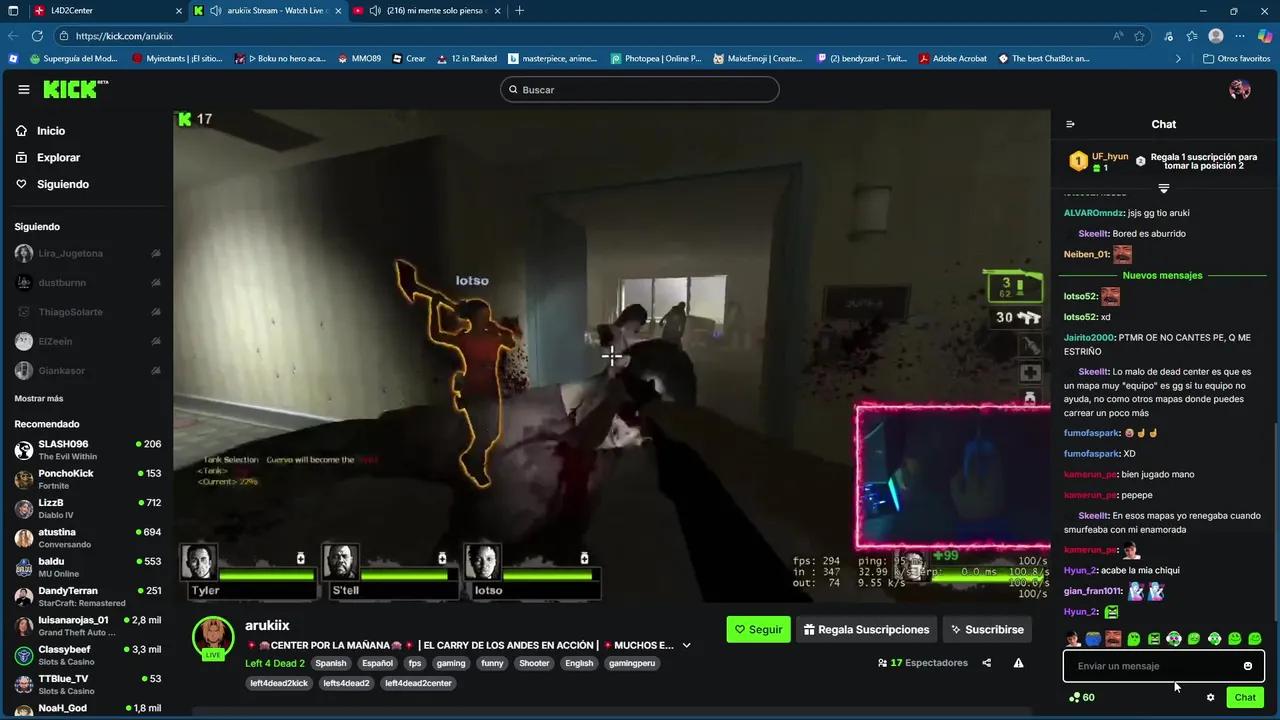Click the Suscribirse button
Screen dimensions: 1280x720
coord(986,629)
